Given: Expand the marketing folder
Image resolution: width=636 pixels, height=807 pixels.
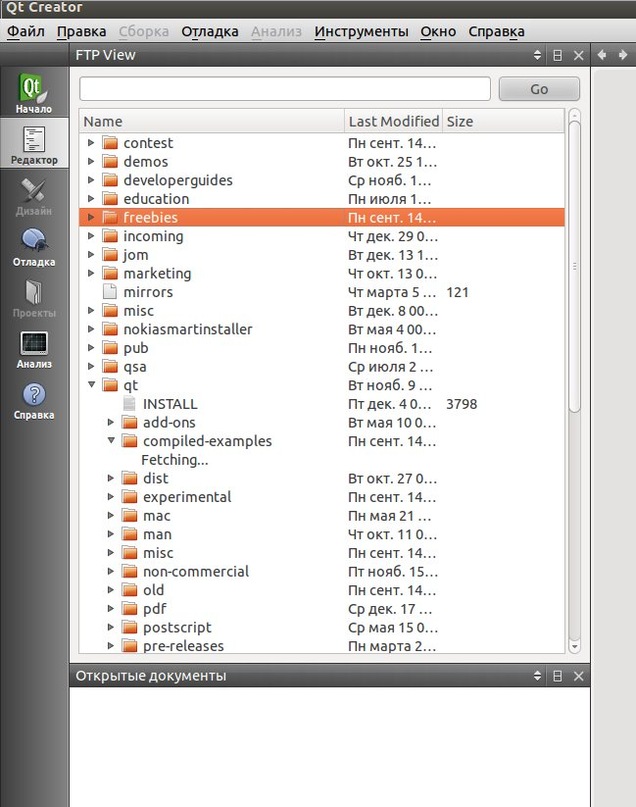Looking at the screenshot, I should pos(91,273).
